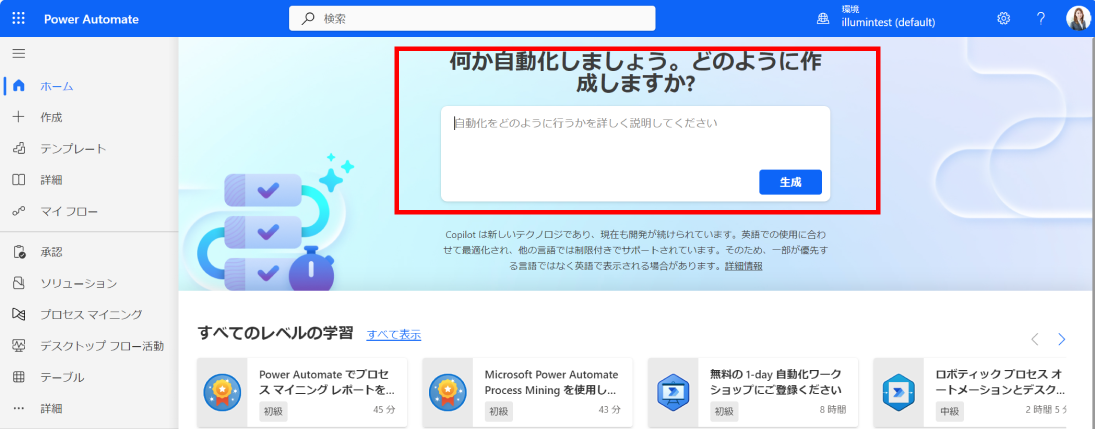The height and width of the screenshot is (430, 1095).
Task: Click the 初級 tag on the 8 時間 card
Action: 724,411
